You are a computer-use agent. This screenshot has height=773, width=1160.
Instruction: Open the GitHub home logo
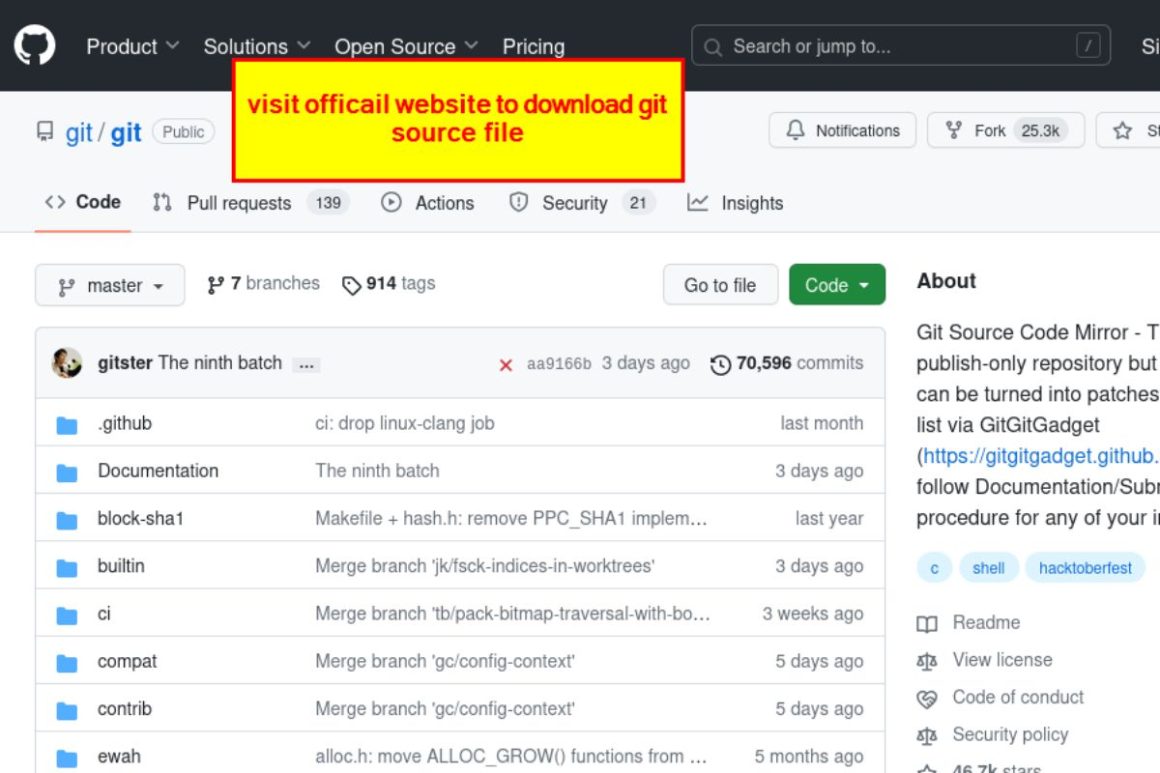pos(36,46)
